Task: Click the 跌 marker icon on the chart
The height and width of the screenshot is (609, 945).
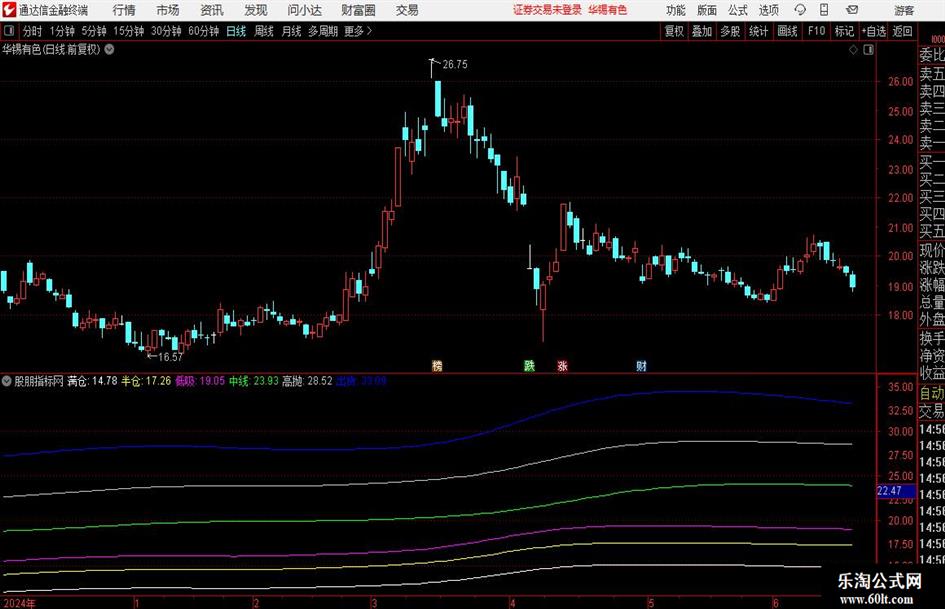Action: [x=529, y=365]
